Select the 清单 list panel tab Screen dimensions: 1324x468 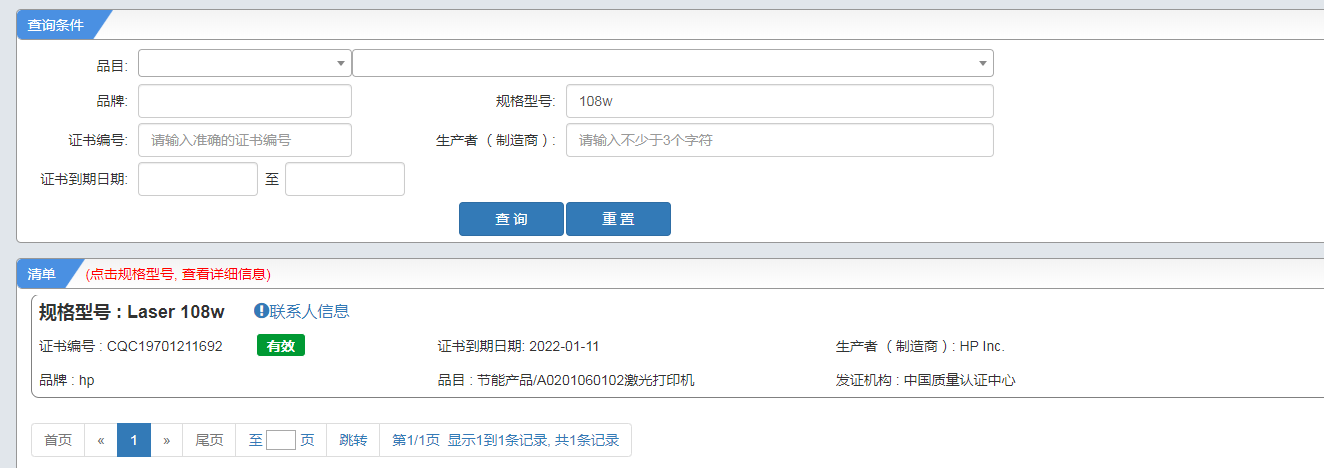pyautogui.click(x=42, y=274)
